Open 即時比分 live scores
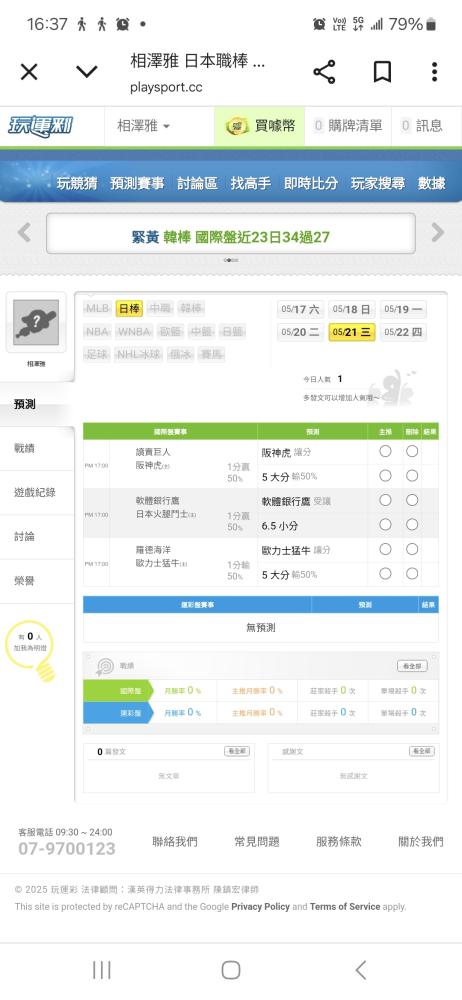 click(x=311, y=184)
